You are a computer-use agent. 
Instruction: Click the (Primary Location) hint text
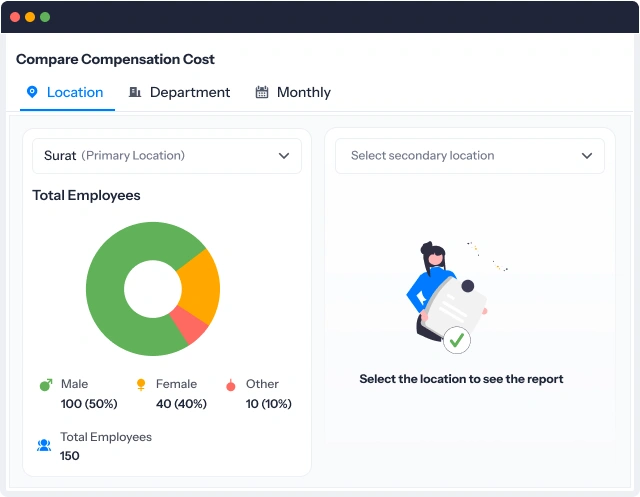(x=133, y=155)
